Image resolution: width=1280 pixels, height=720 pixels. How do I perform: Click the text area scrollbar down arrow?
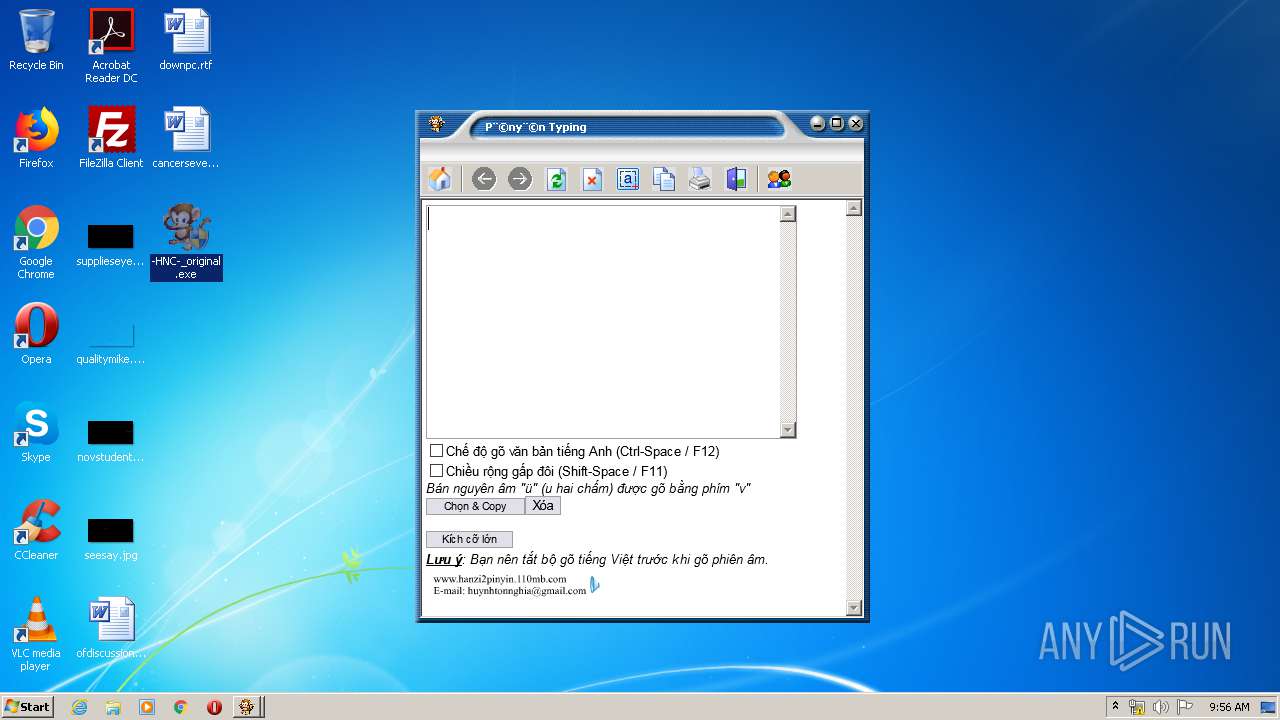click(788, 430)
